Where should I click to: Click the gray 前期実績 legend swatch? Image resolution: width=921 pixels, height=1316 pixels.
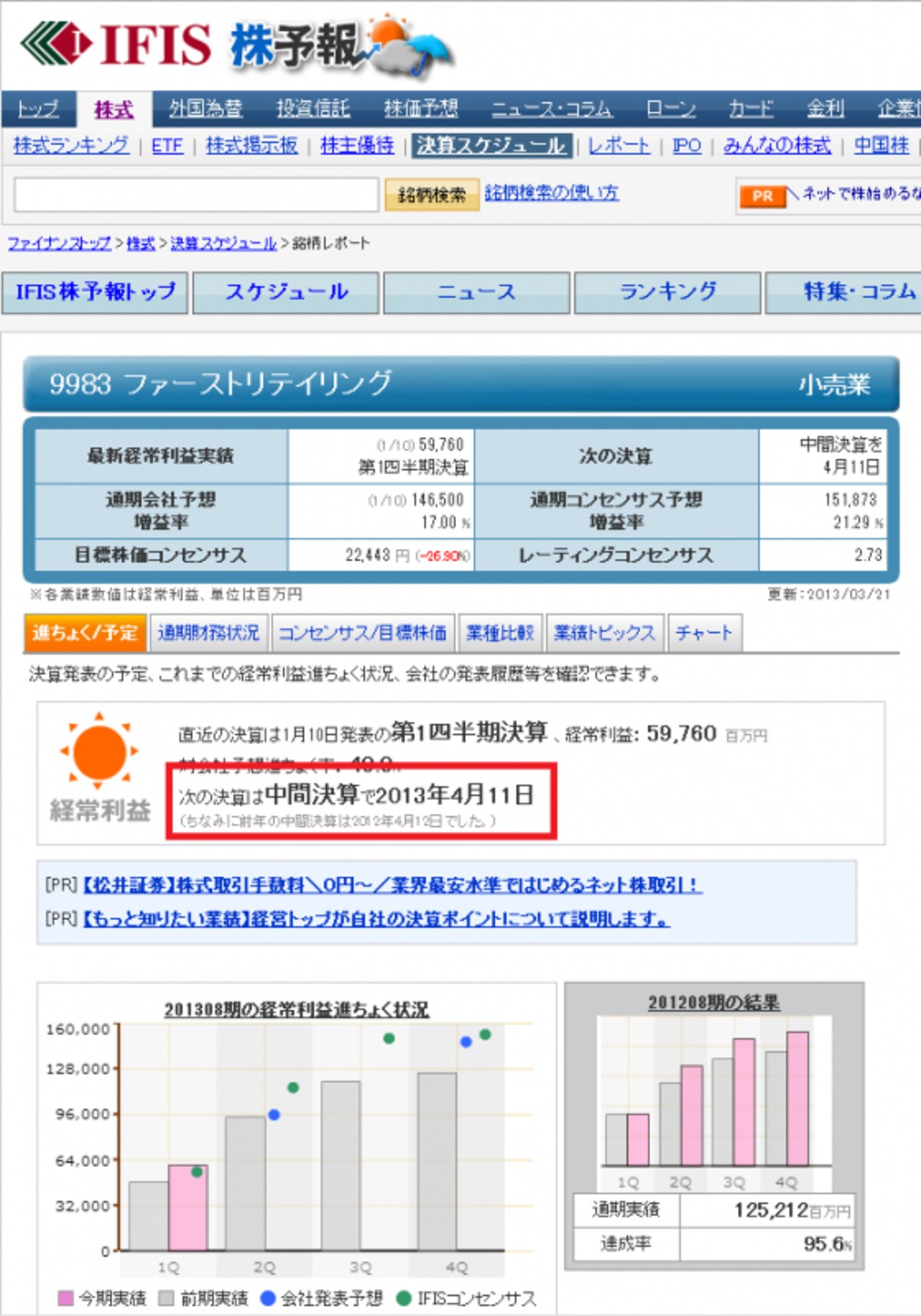tap(166, 1298)
